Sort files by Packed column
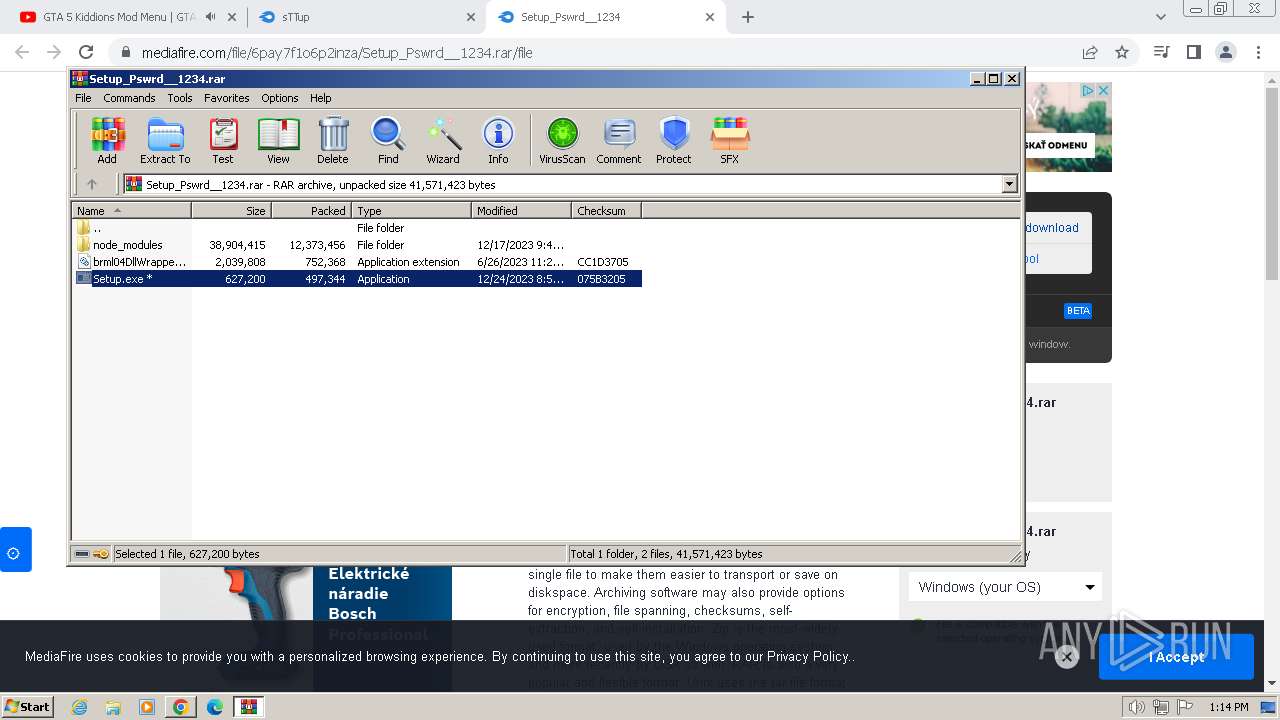The width and height of the screenshot is (1280, 720). tap(311, 210)
